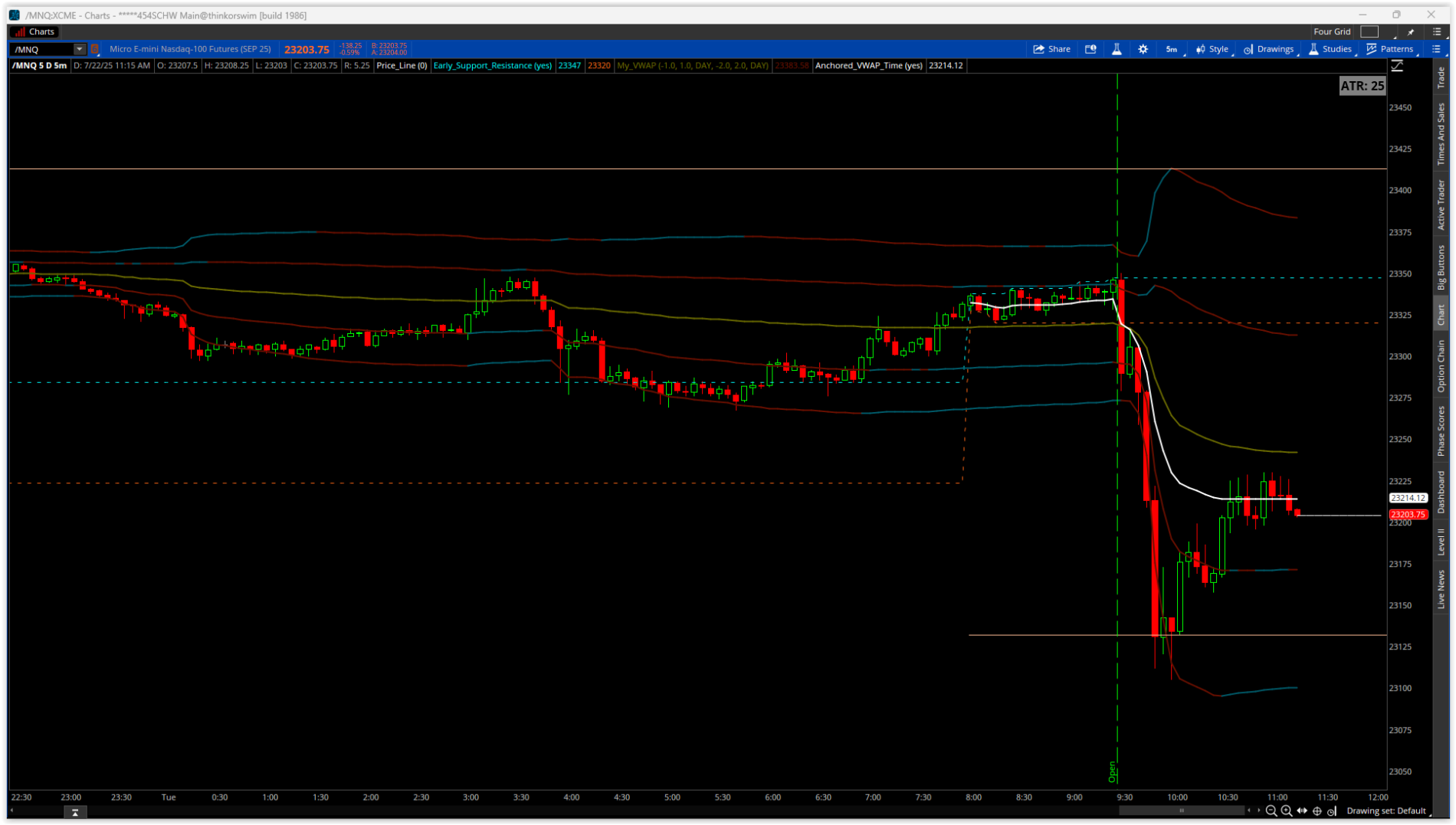The height and width of the screenshot is (825, 1456).
Task: Zoom out using the magnifier minus icon
Action: point(1271,810)
